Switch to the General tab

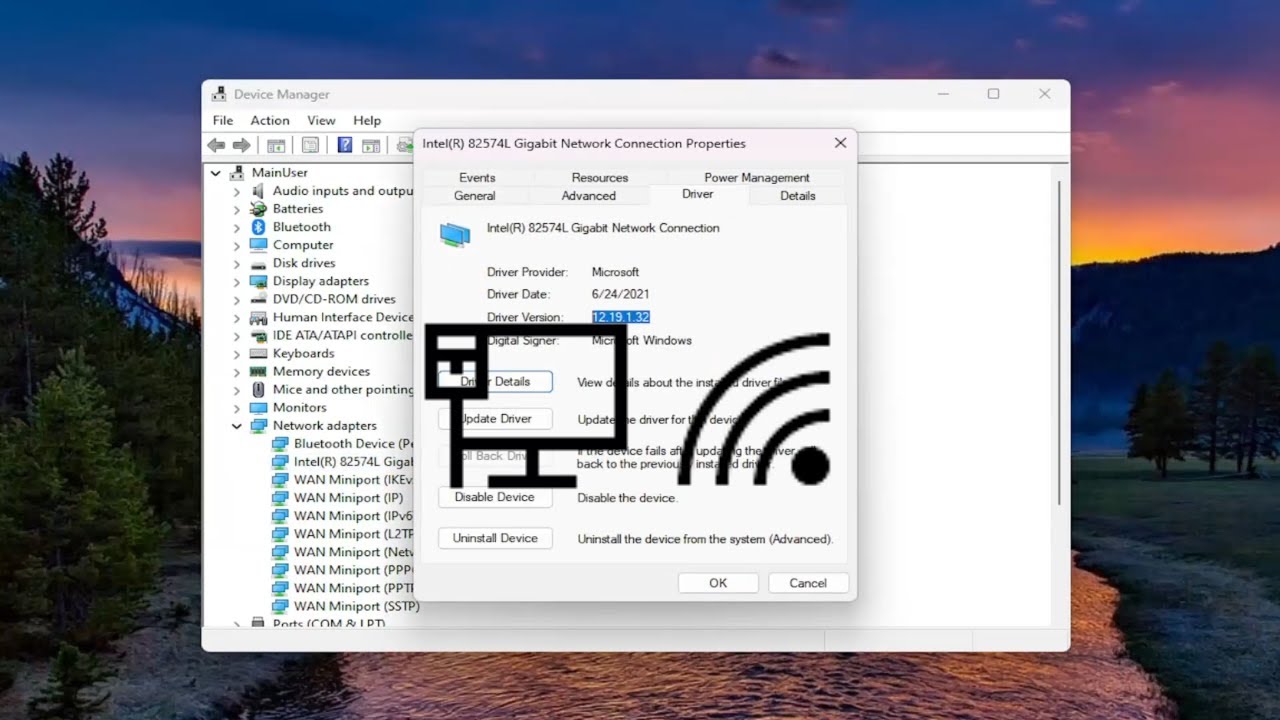click(x=474, y=196)
